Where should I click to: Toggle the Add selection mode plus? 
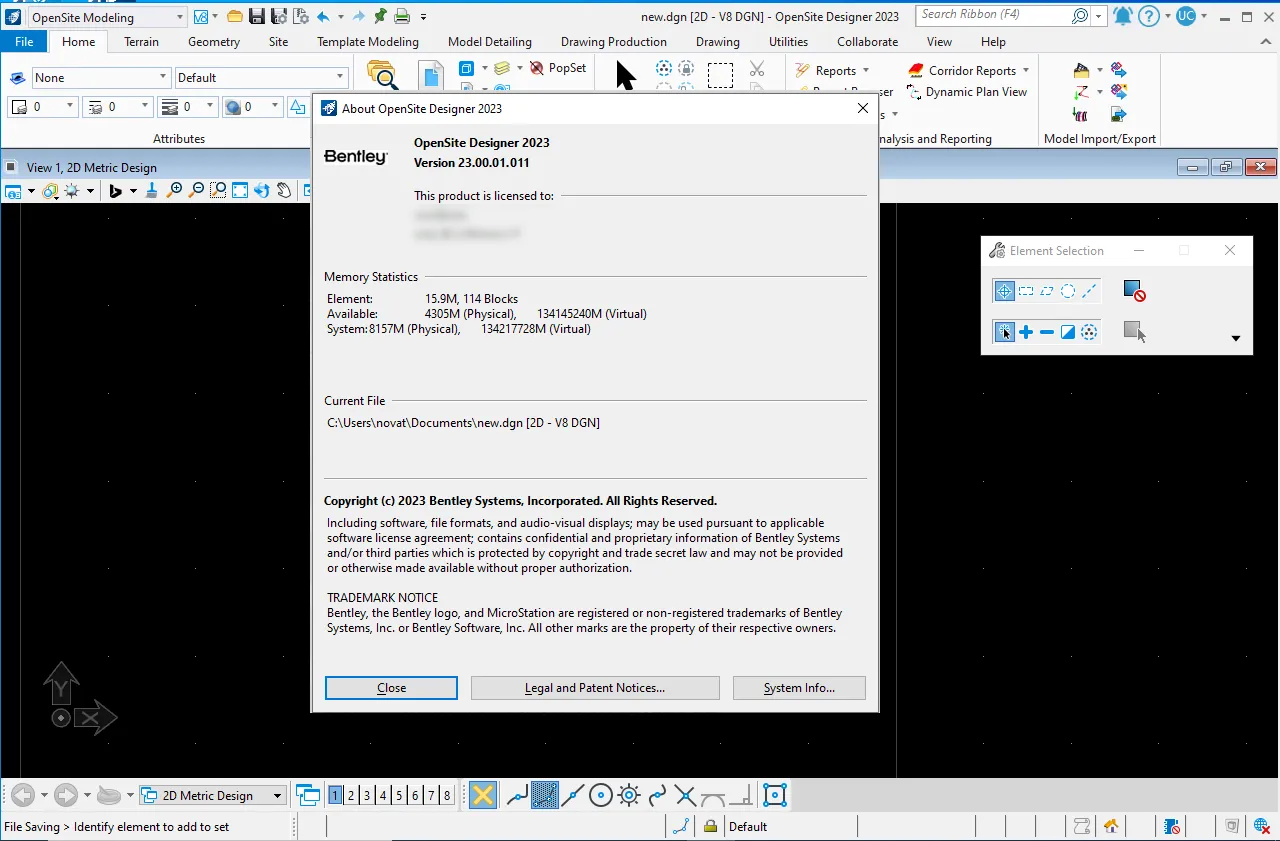point(1026,332)
